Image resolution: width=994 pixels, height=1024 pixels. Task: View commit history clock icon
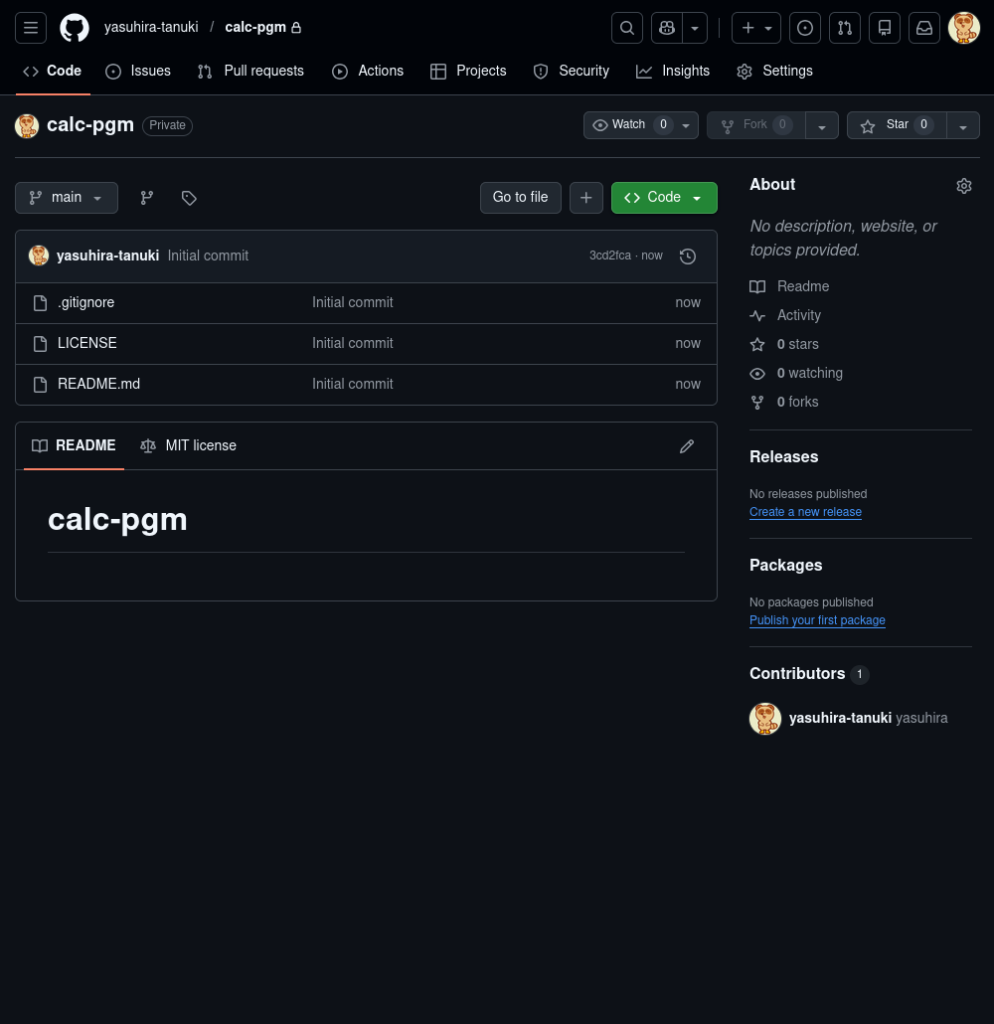pos(687,256)
